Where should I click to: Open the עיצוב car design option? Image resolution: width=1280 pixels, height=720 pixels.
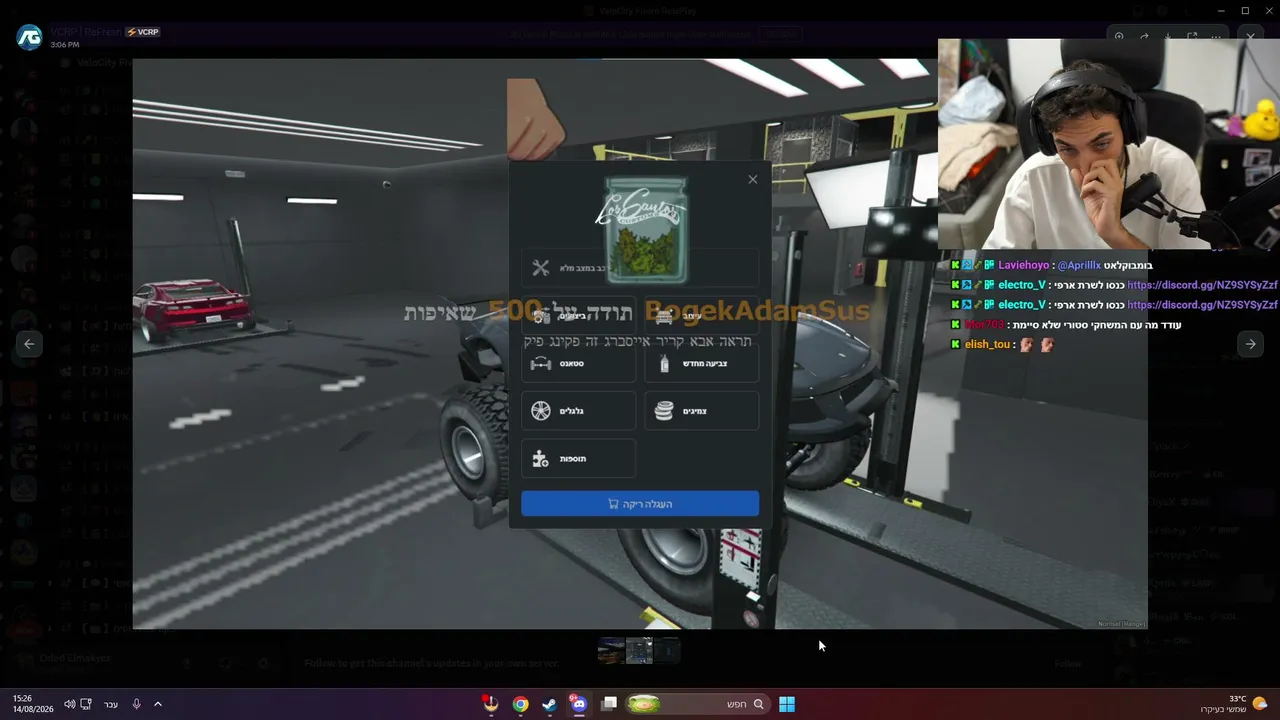pos(702,316)
